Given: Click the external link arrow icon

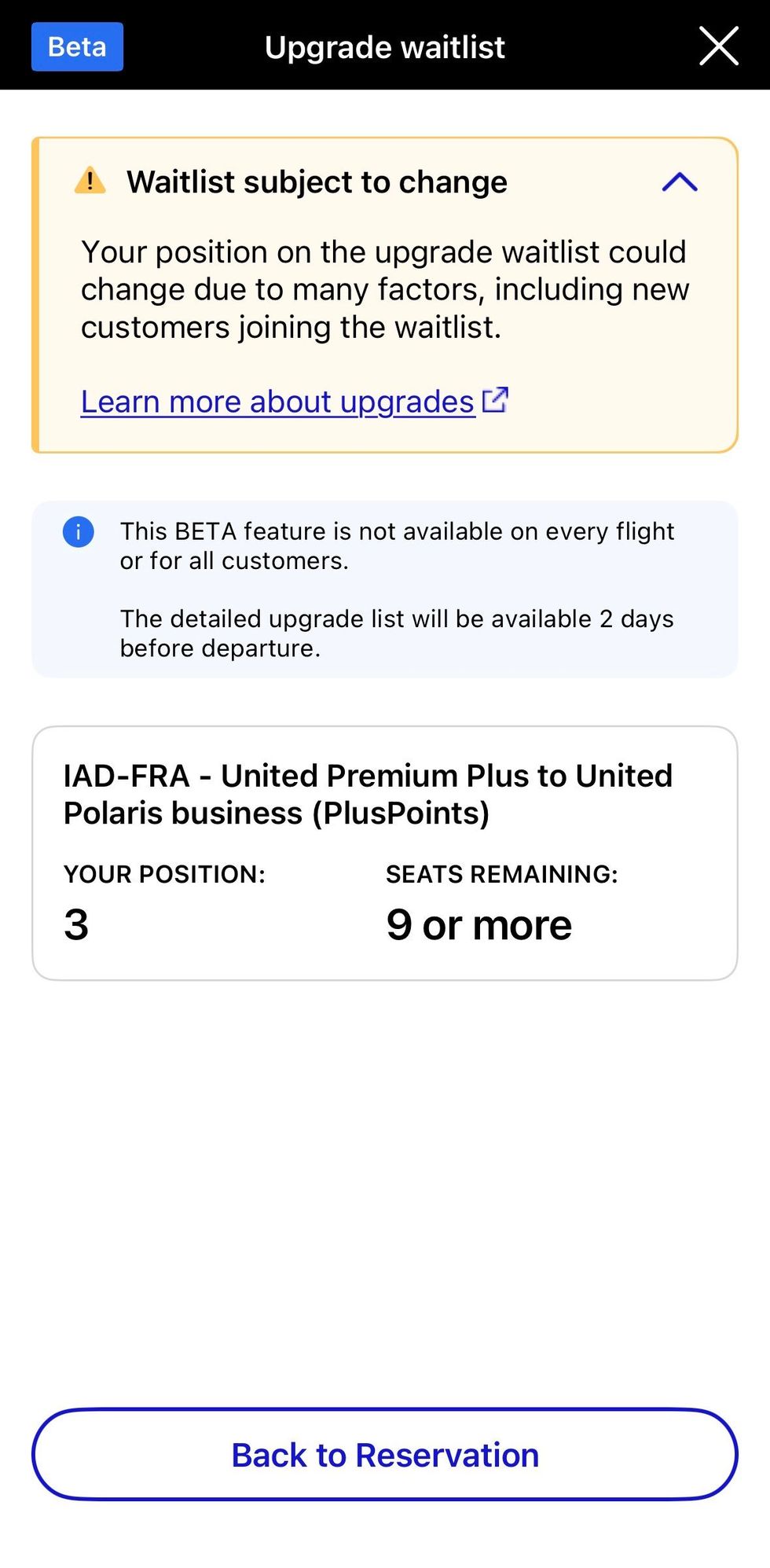Looking at the screenshot, I should click(x=495, y=400).
